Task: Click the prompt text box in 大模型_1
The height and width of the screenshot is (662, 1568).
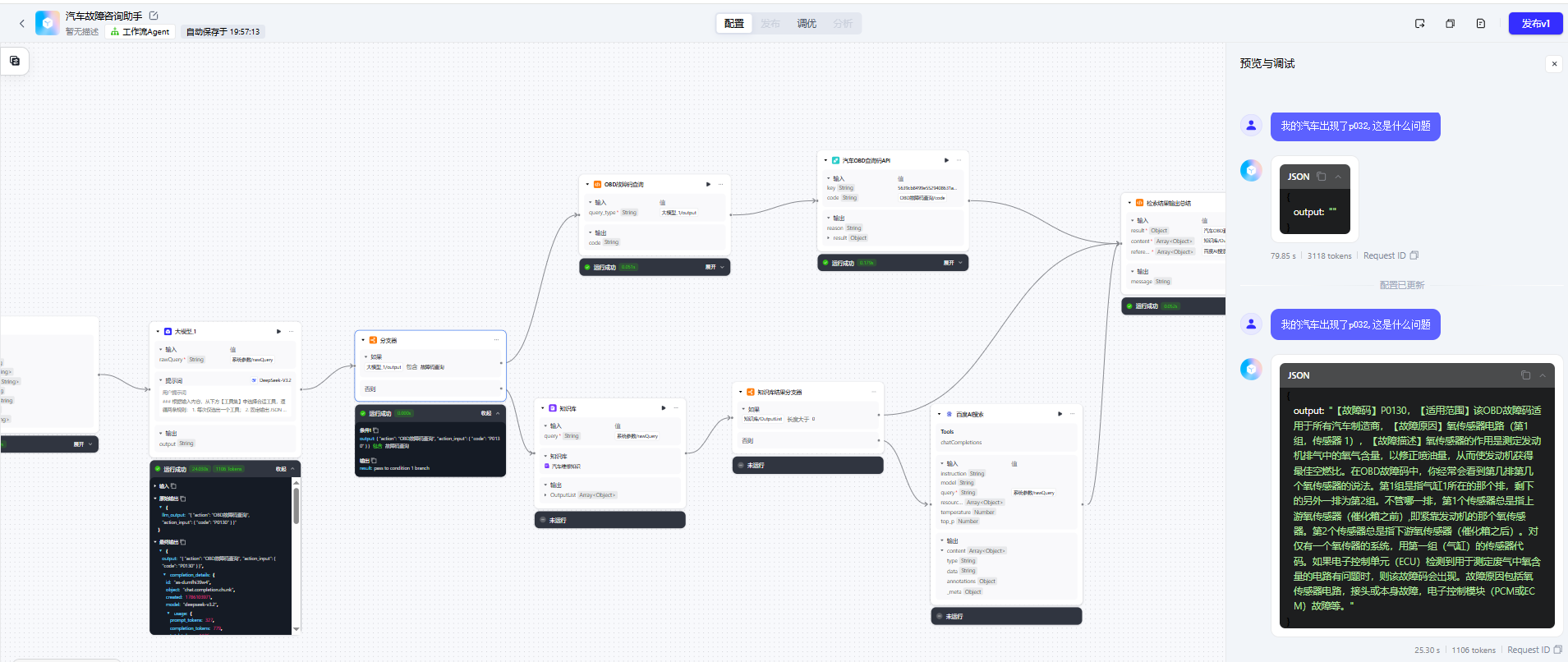Action: [x=225, y=402]
